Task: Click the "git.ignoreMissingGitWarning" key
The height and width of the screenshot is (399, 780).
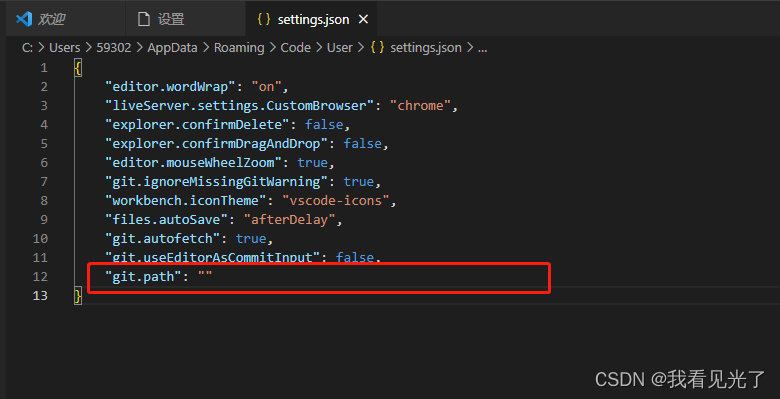Action: 216,182
